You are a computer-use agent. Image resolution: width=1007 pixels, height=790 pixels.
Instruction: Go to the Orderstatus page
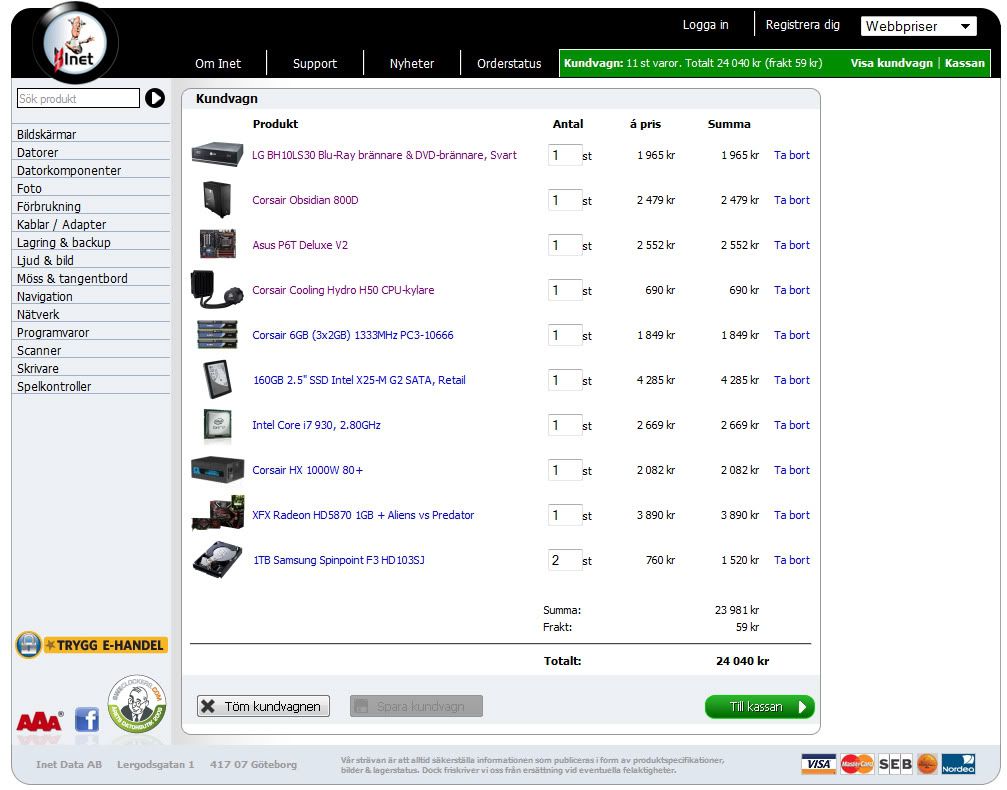508,64
